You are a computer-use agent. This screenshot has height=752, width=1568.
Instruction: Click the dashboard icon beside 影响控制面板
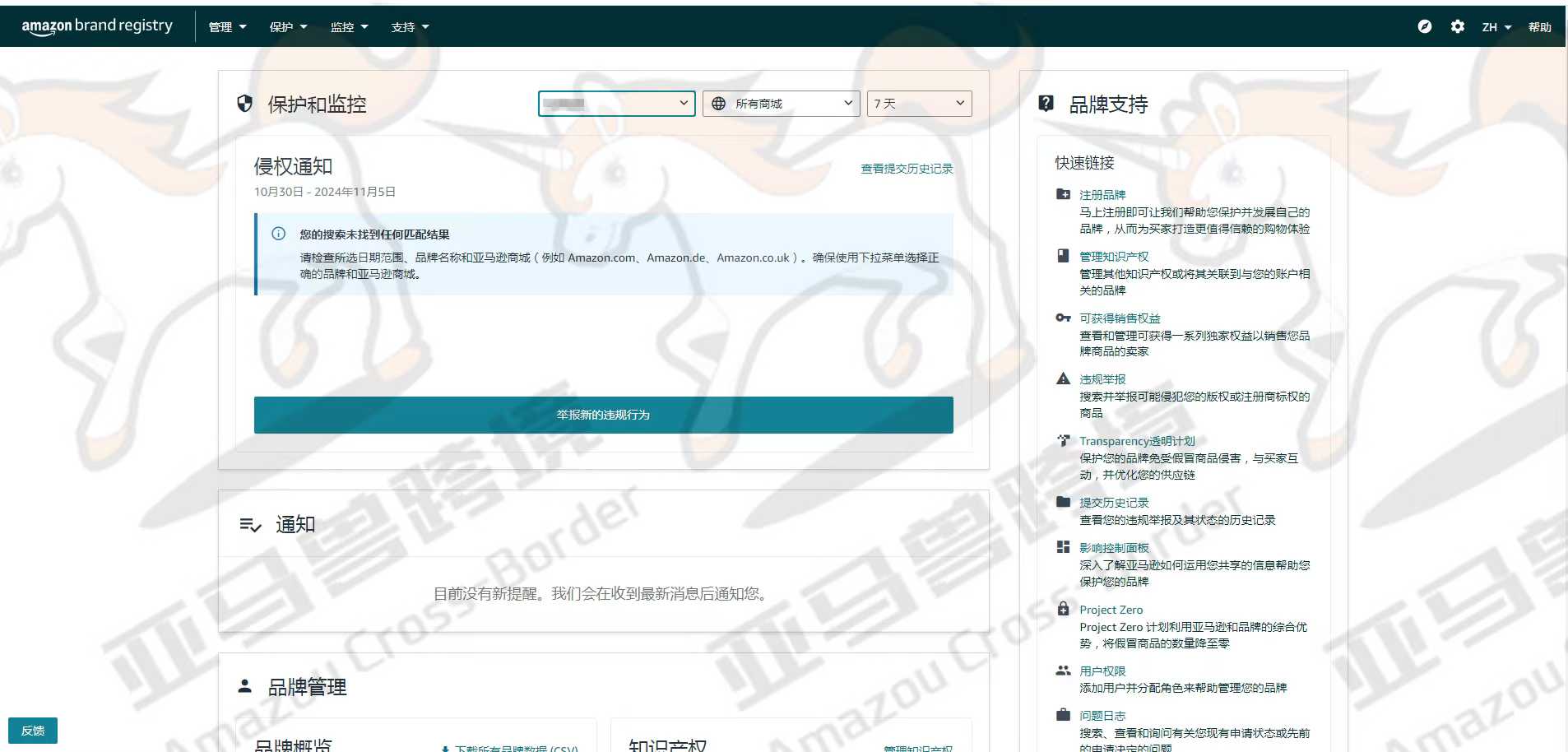click(1063, 547)
